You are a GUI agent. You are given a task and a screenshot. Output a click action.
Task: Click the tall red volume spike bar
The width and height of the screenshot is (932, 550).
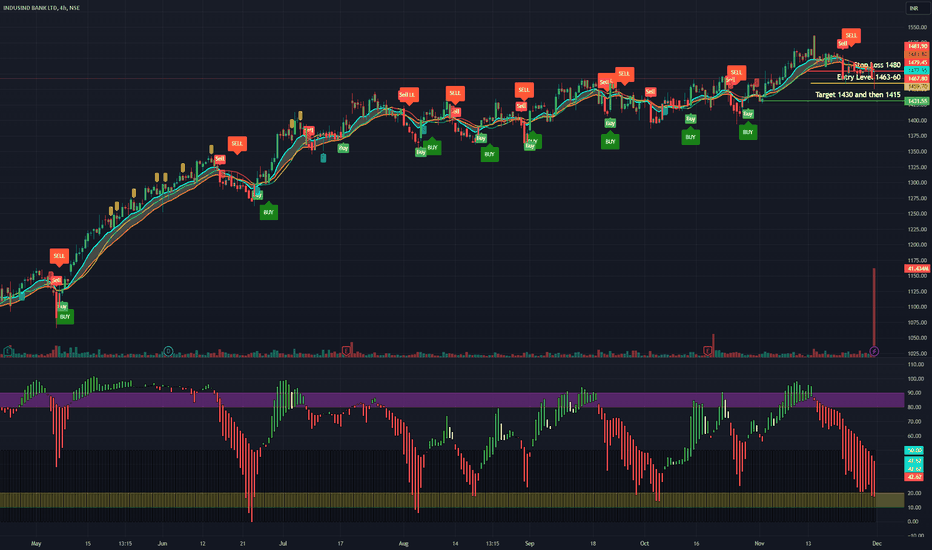click(x=874, y=309)
